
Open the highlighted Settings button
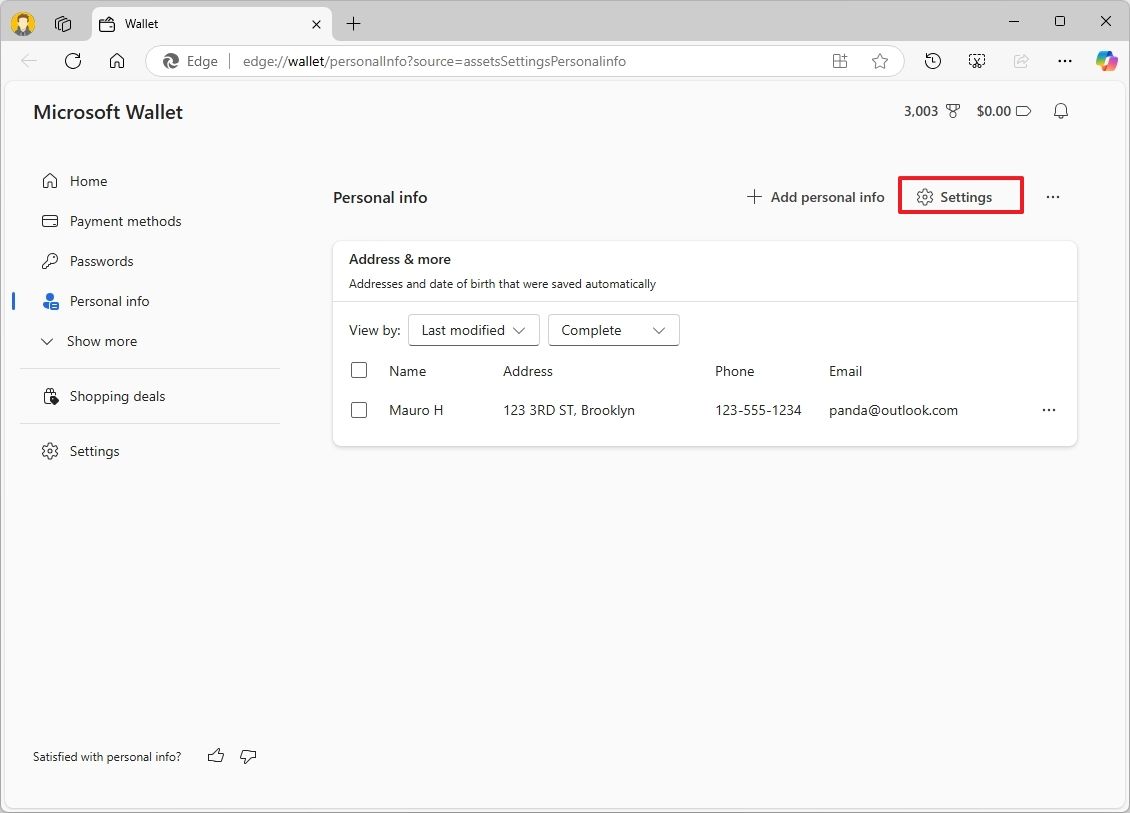tap(960, 196)
